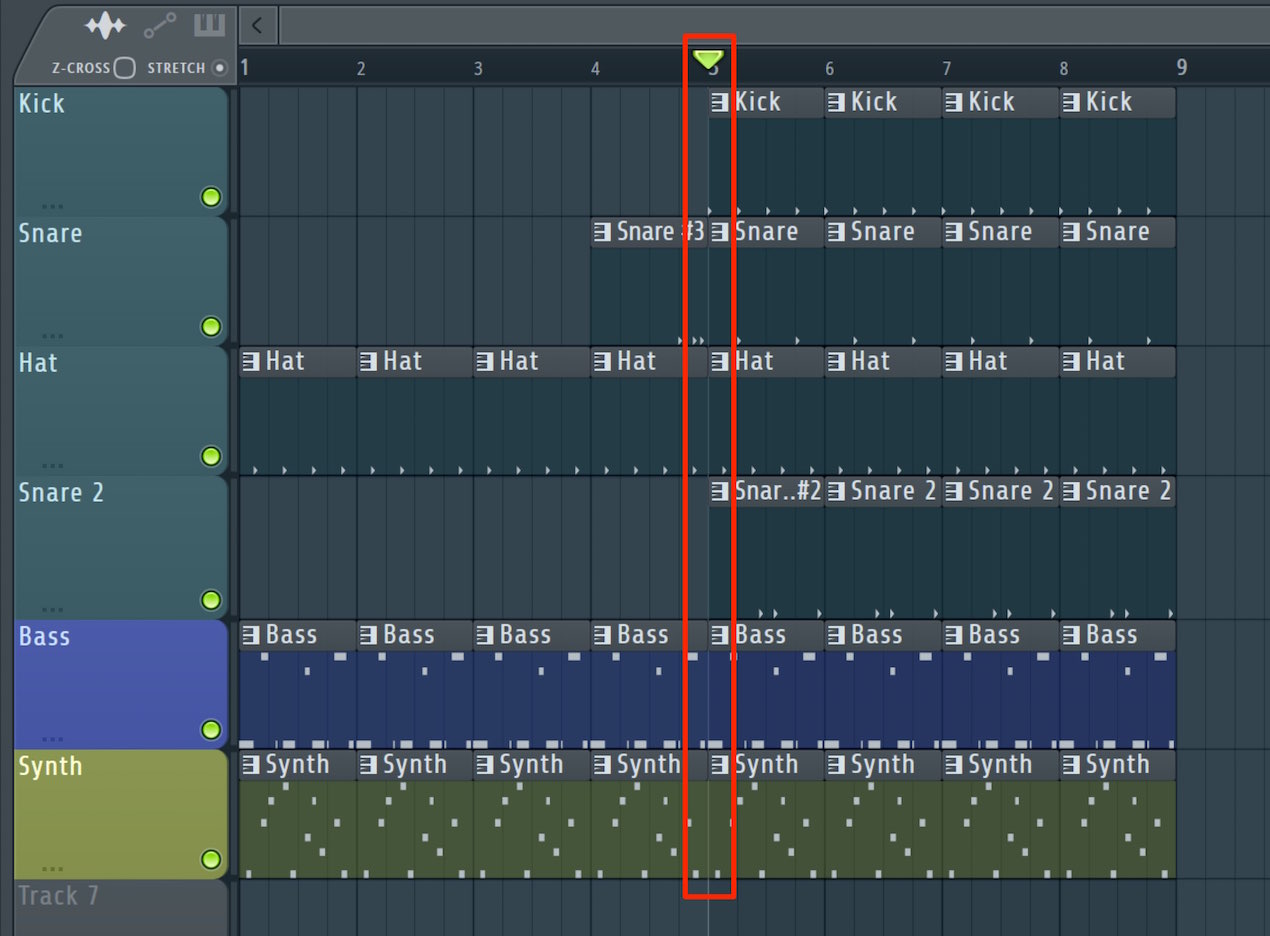Click the back arrow beside the timeline
The width and height of the screenshot is (1270, 936).
pos(257,25)
